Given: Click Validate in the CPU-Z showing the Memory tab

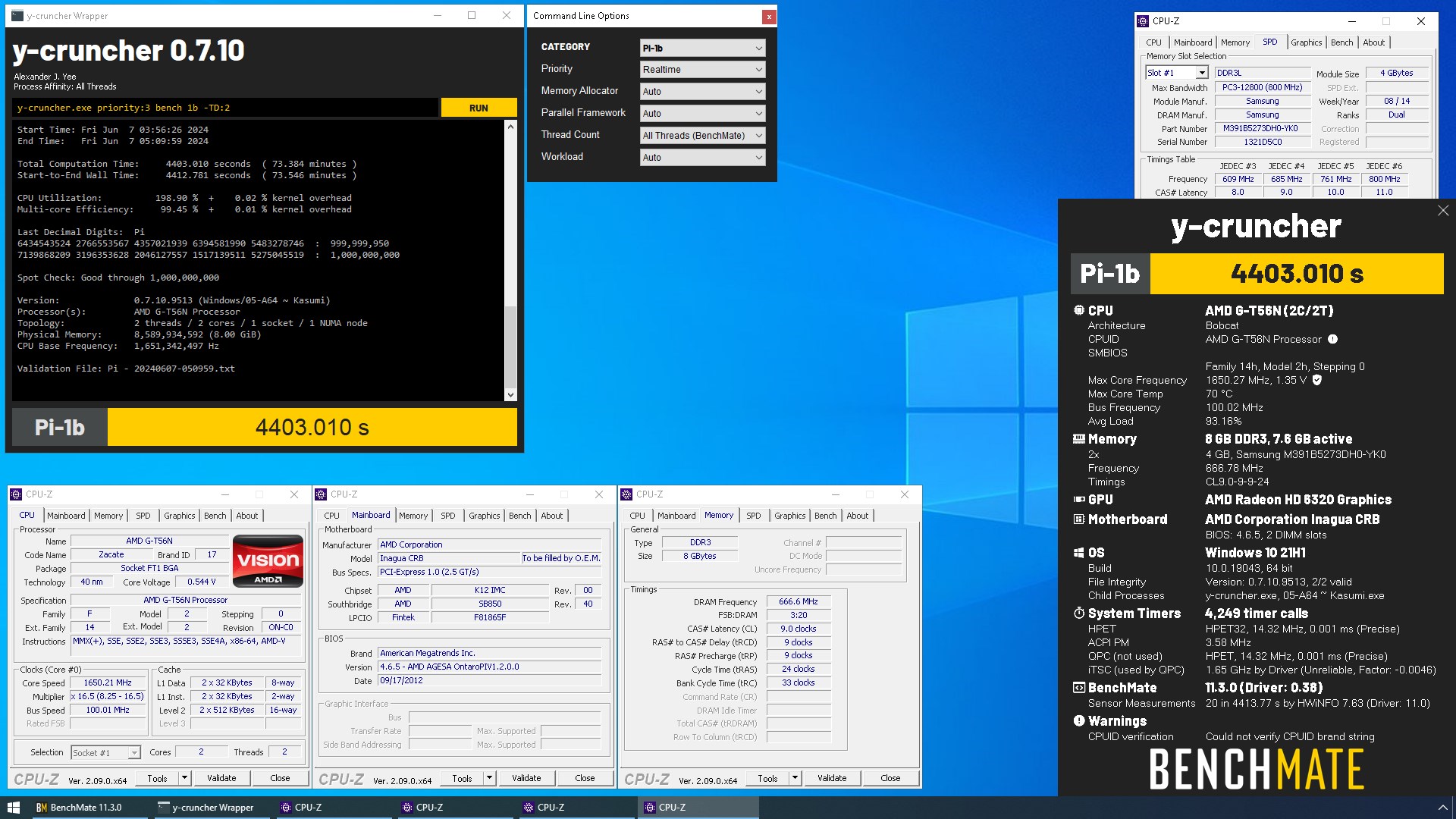Looking at the screenshot, I should click(832, 778).
